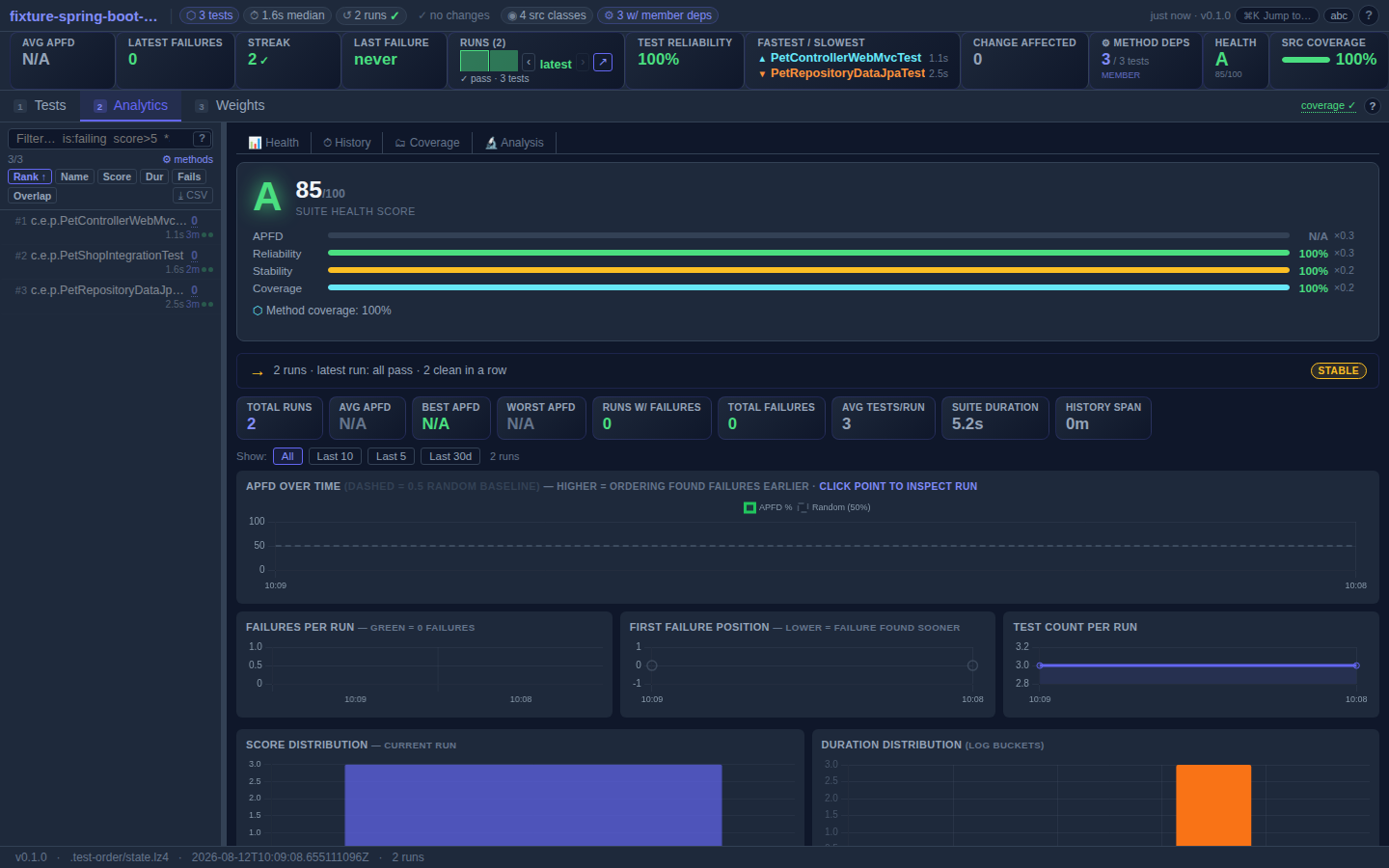This screenshot has height=868, width=1389.
Task: Sort tests by Overlap
Action: [x=32, y=196]
